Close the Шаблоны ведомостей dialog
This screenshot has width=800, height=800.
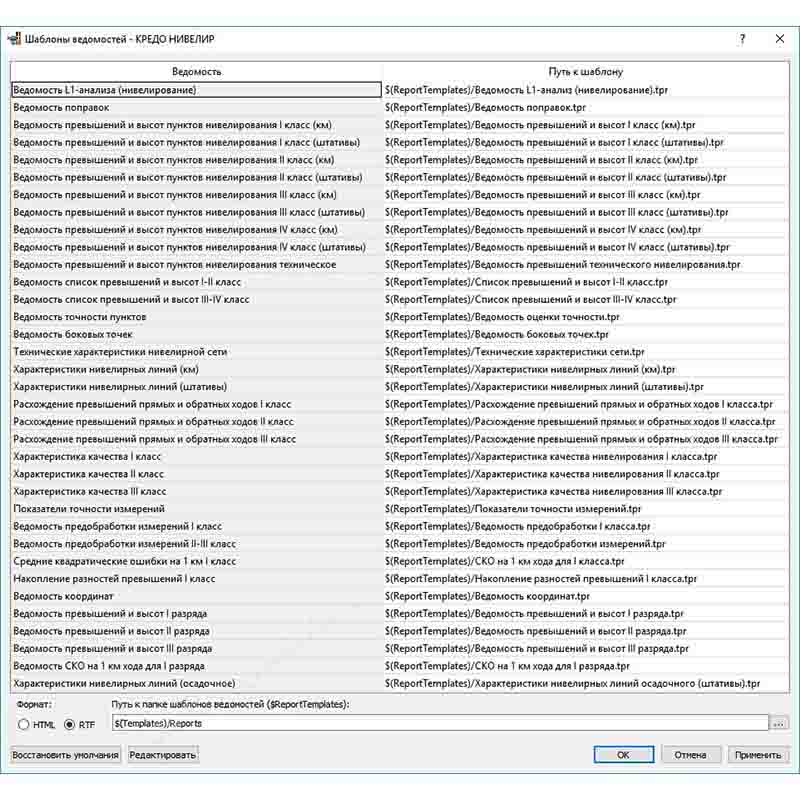click(779, 39)
